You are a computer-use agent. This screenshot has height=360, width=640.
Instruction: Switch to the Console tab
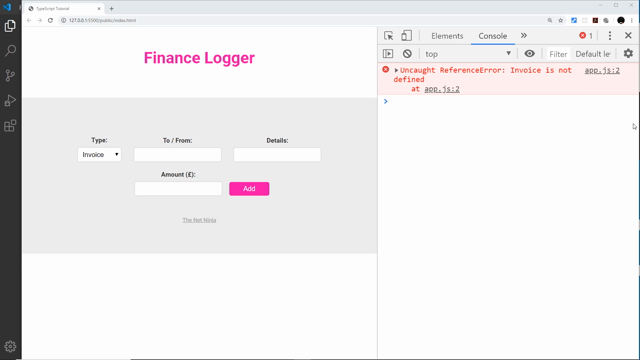click(x=493, y=36)
